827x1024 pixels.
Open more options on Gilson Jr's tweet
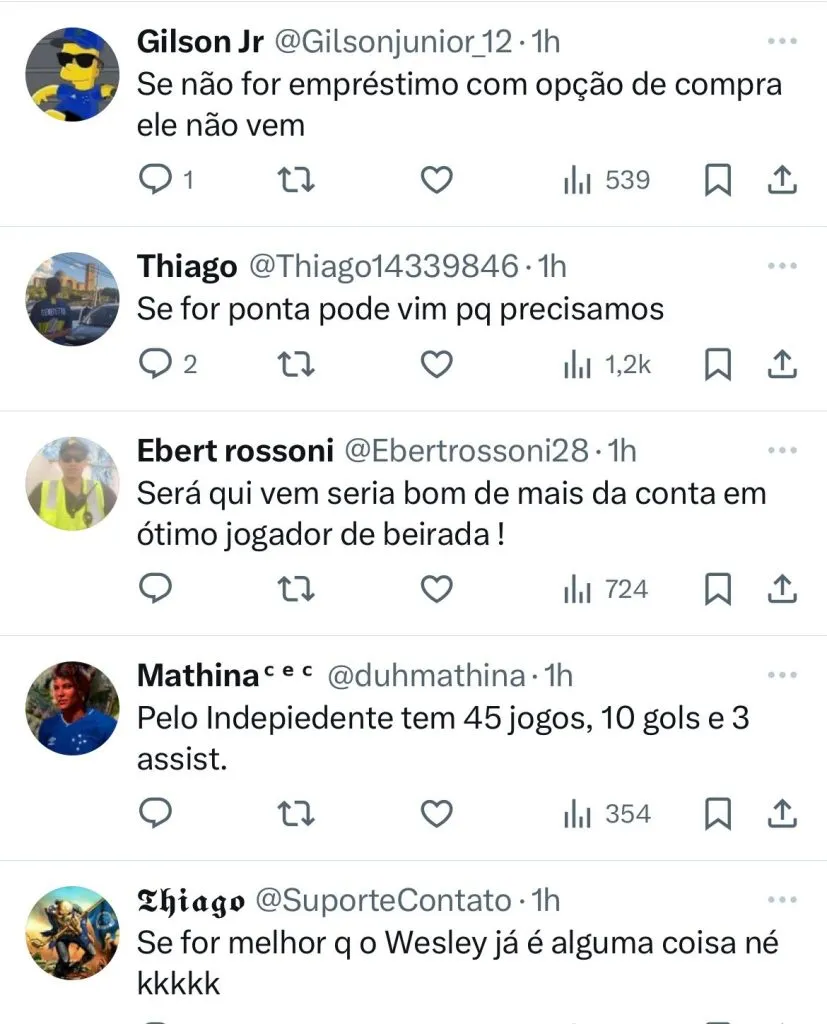(781, 42)
